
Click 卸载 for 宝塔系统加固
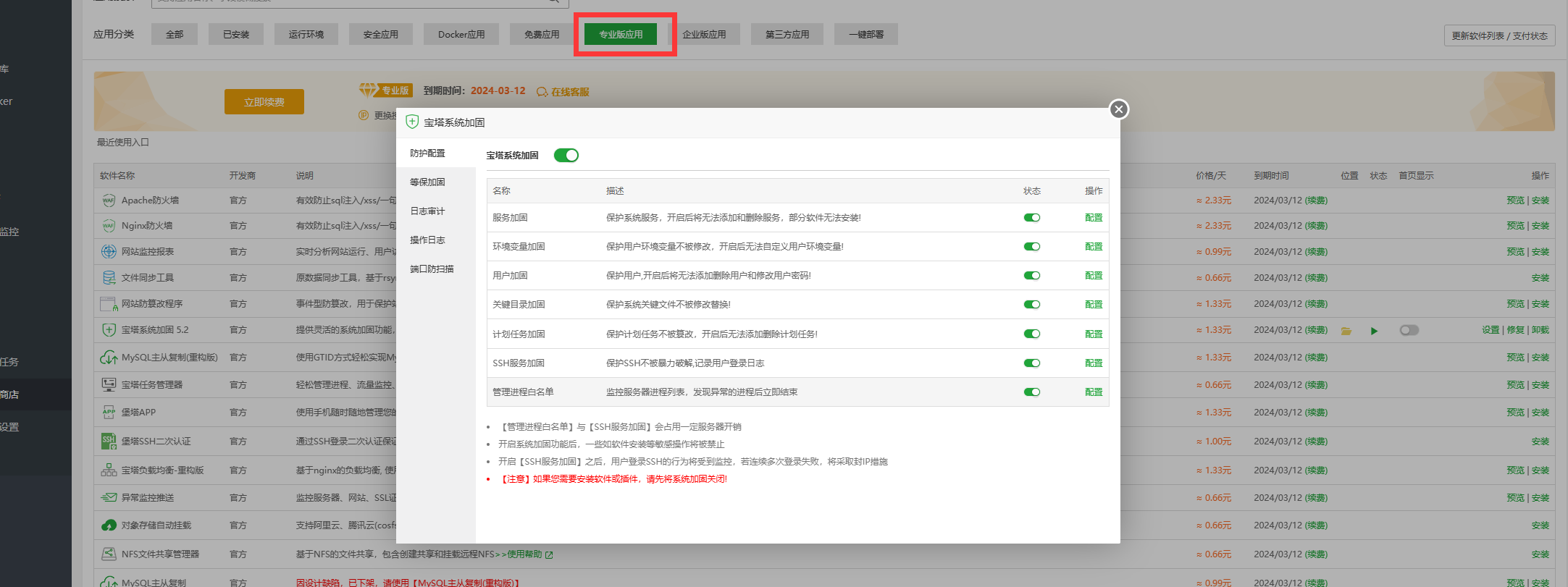tap(1540, 330)
